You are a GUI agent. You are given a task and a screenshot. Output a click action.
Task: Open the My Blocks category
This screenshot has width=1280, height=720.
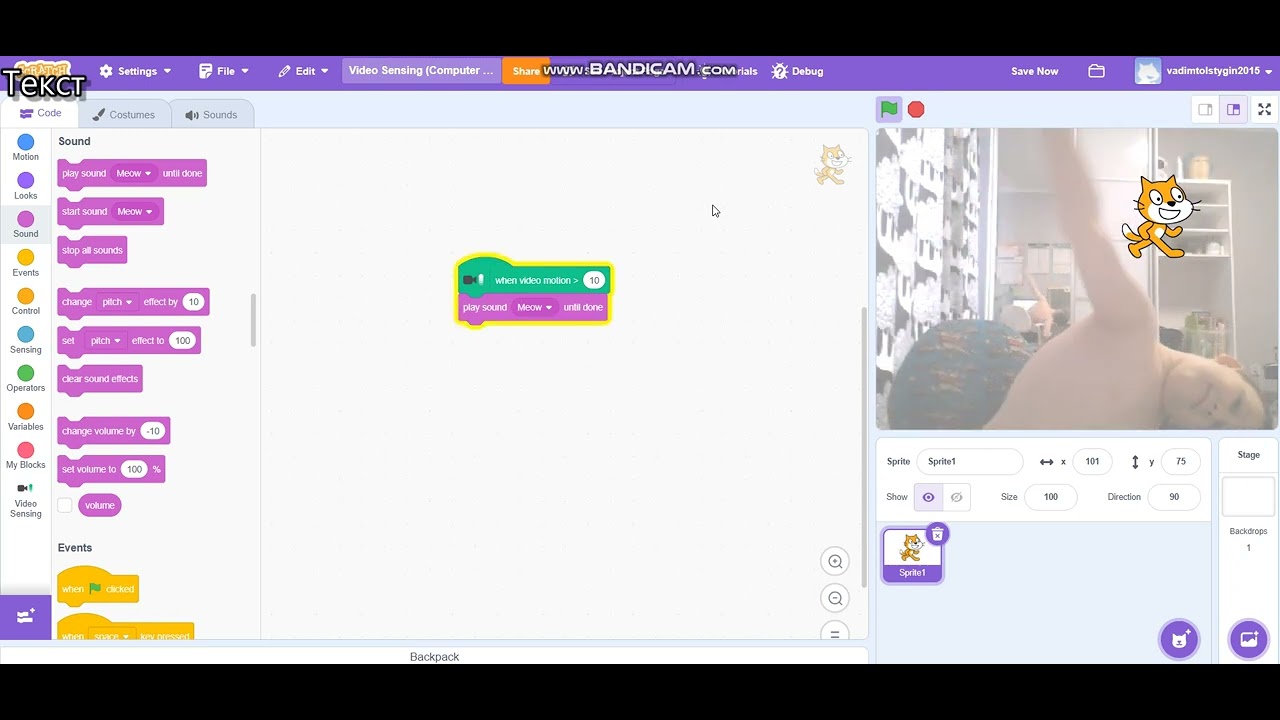click(26, 455)
